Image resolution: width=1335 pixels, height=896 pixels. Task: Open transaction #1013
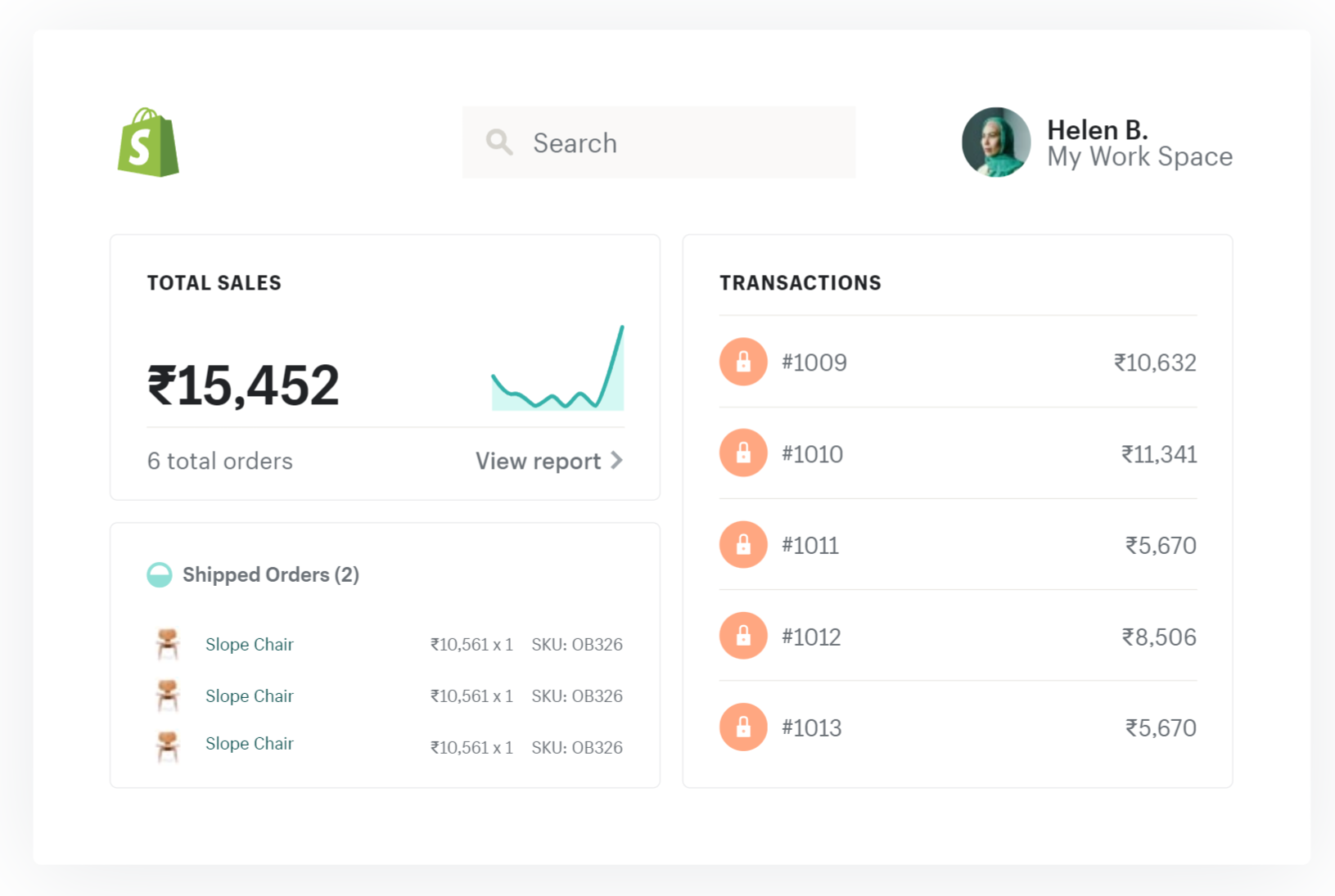pos(958,727)
